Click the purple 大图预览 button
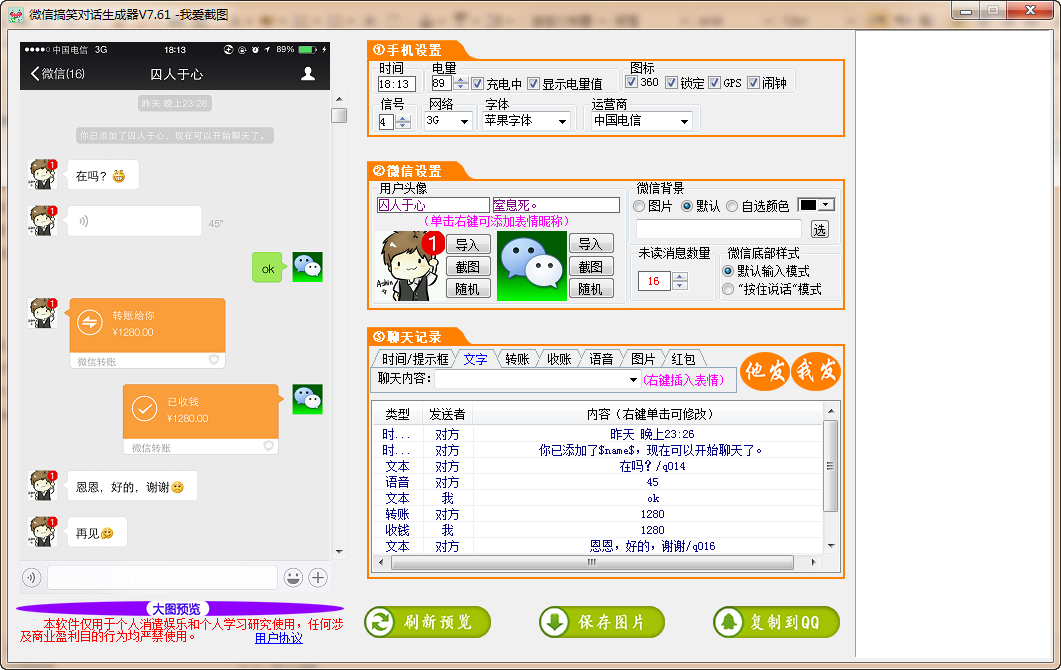Image resolution: width=1061 pixels, height=670 pixels. click(178, 608)
